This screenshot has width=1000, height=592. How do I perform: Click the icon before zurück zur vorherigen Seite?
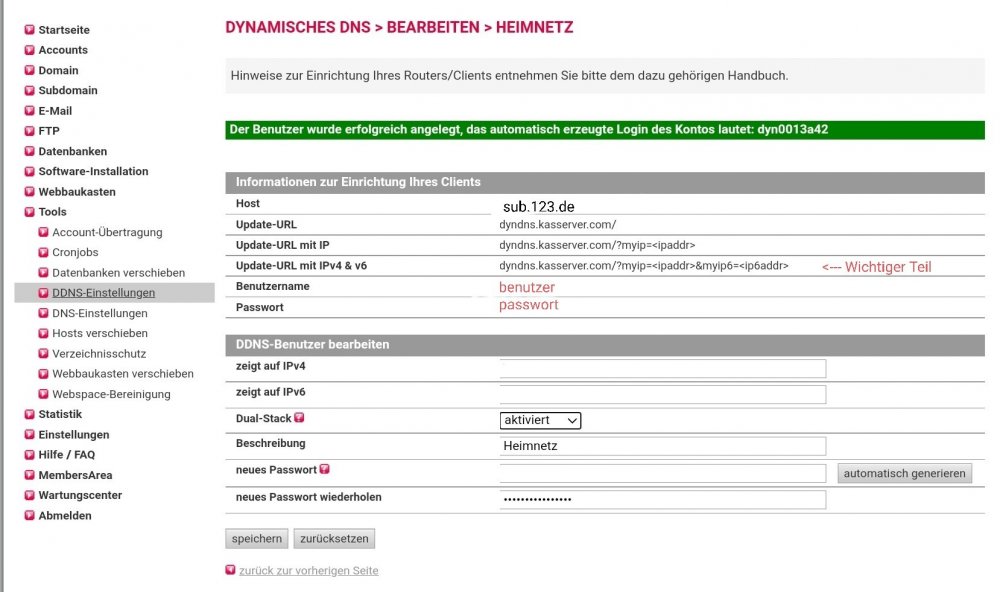(230, 570)
